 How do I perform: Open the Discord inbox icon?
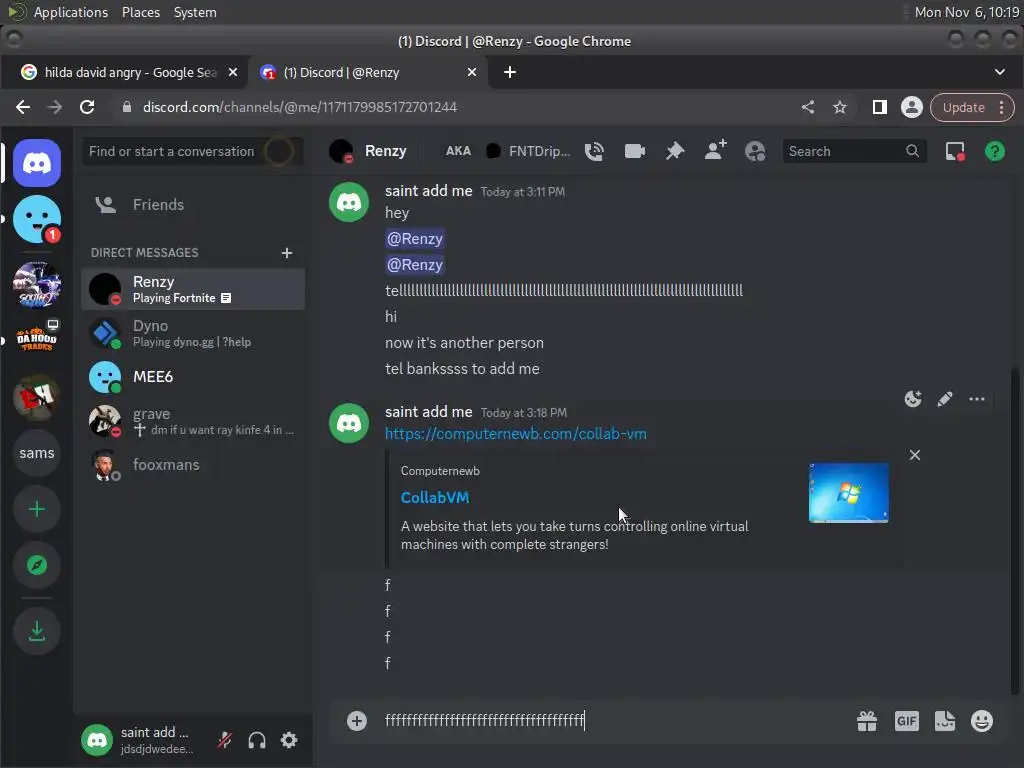[x=955, y=152]
